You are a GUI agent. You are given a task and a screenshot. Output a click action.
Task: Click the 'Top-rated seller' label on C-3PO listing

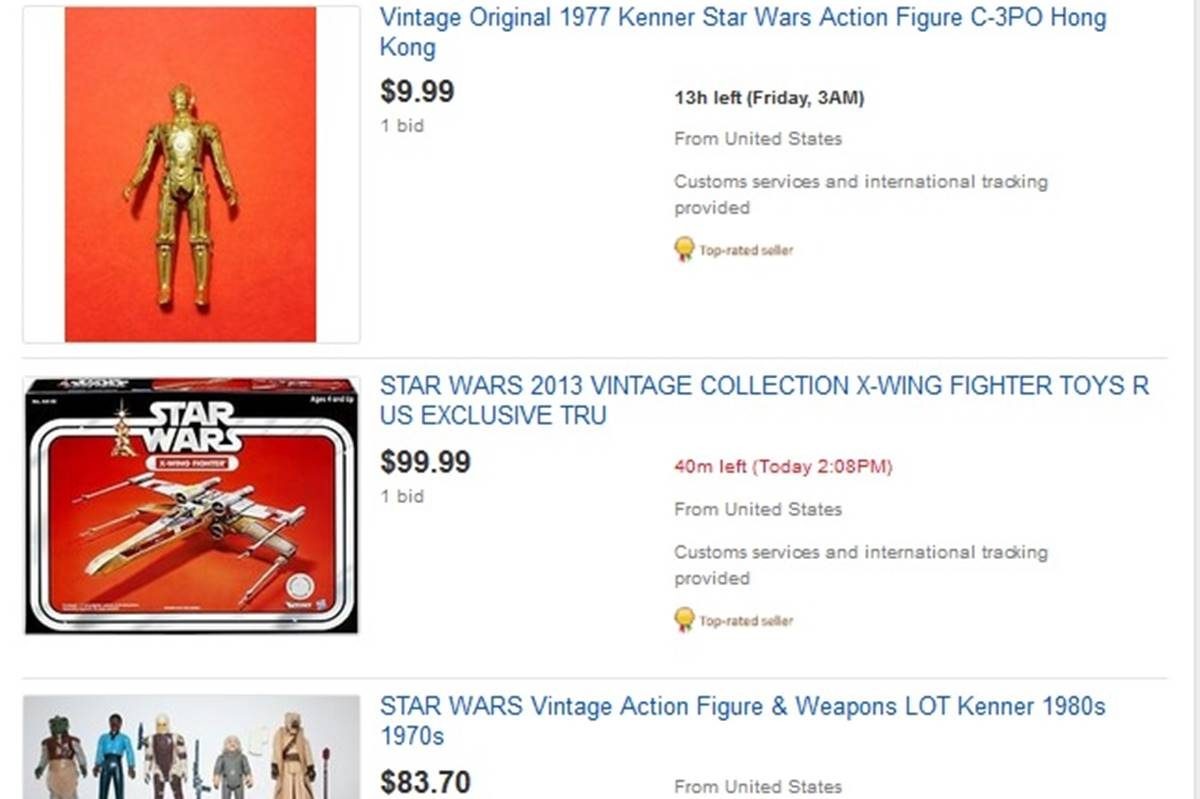tap(746, 250)
